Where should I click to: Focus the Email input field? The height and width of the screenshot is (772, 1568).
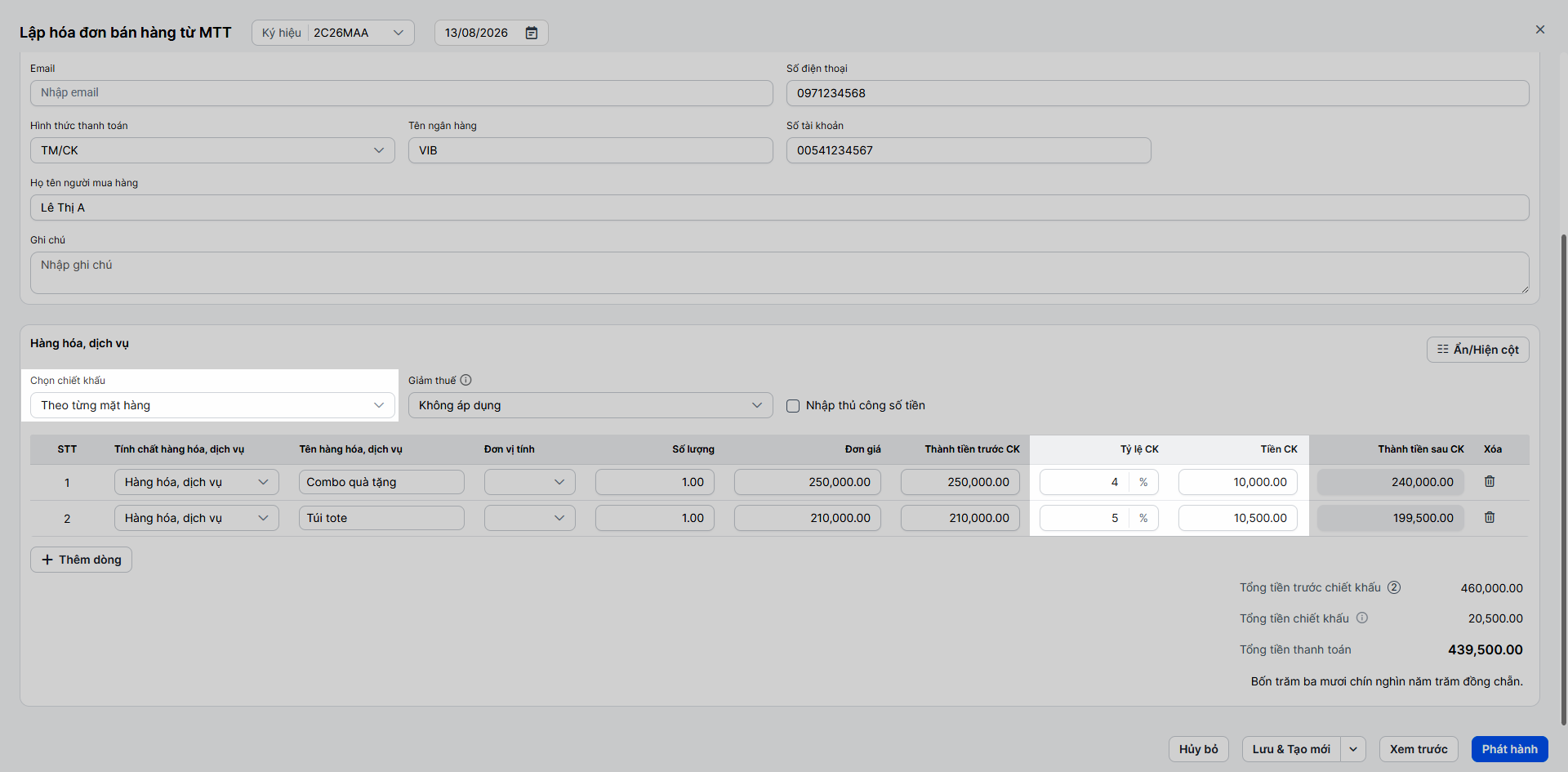[402, 93]
